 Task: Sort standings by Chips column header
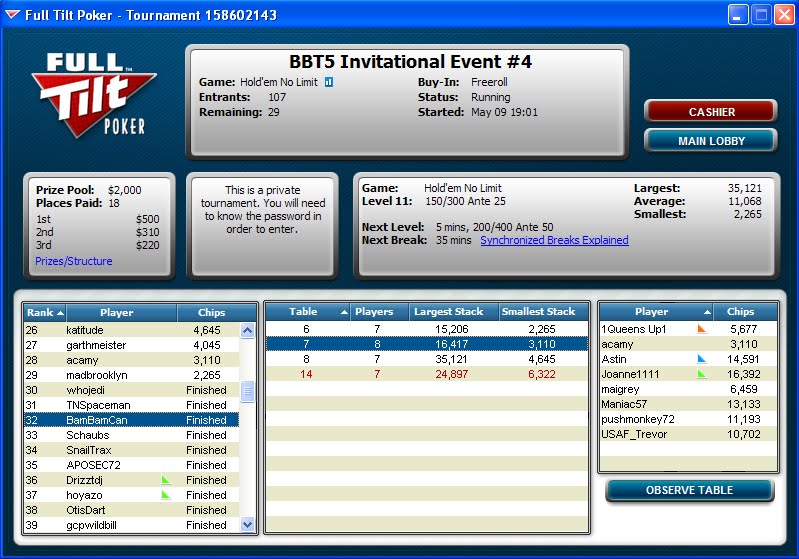pos(217,312)
